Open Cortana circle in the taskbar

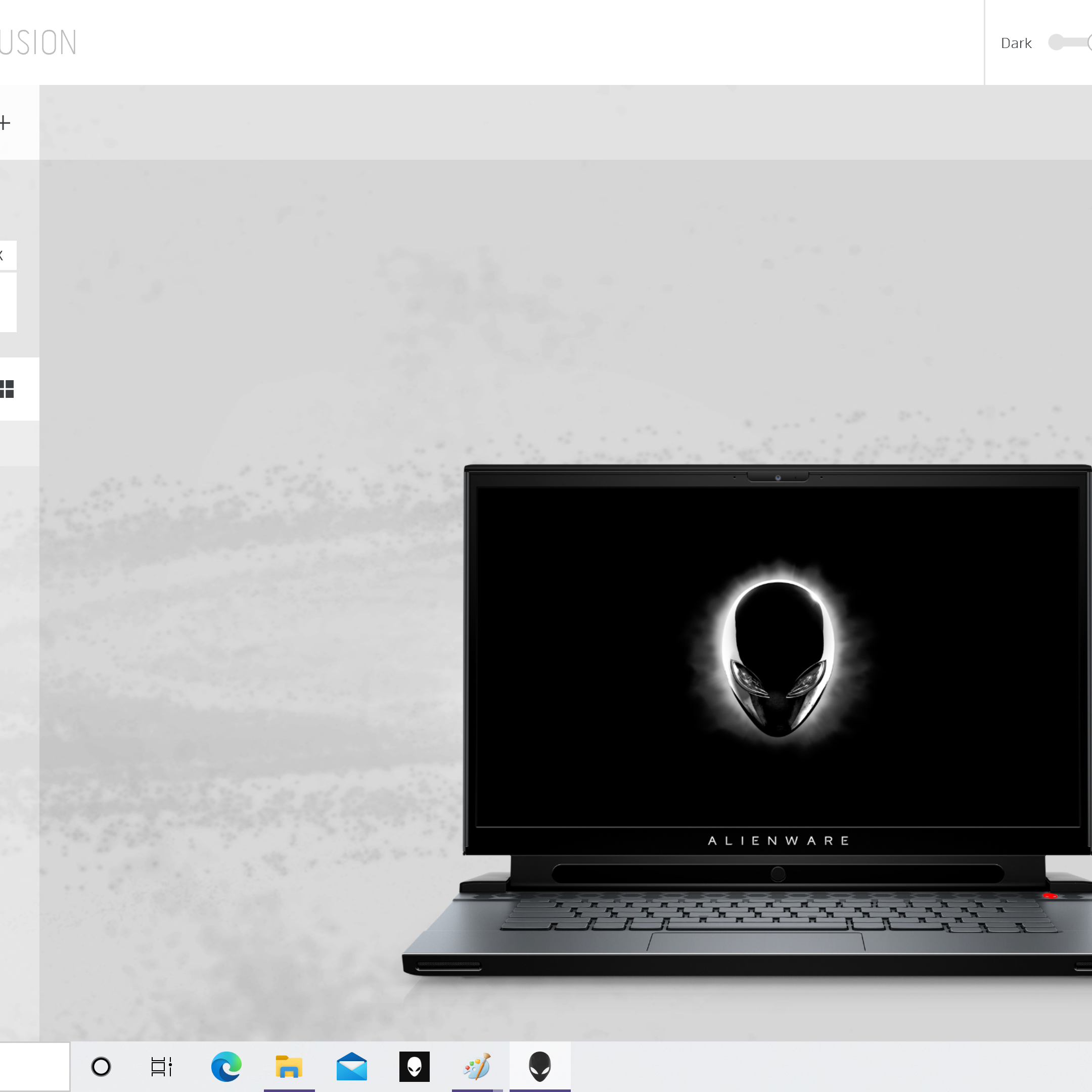click(x=101, y=1067)
